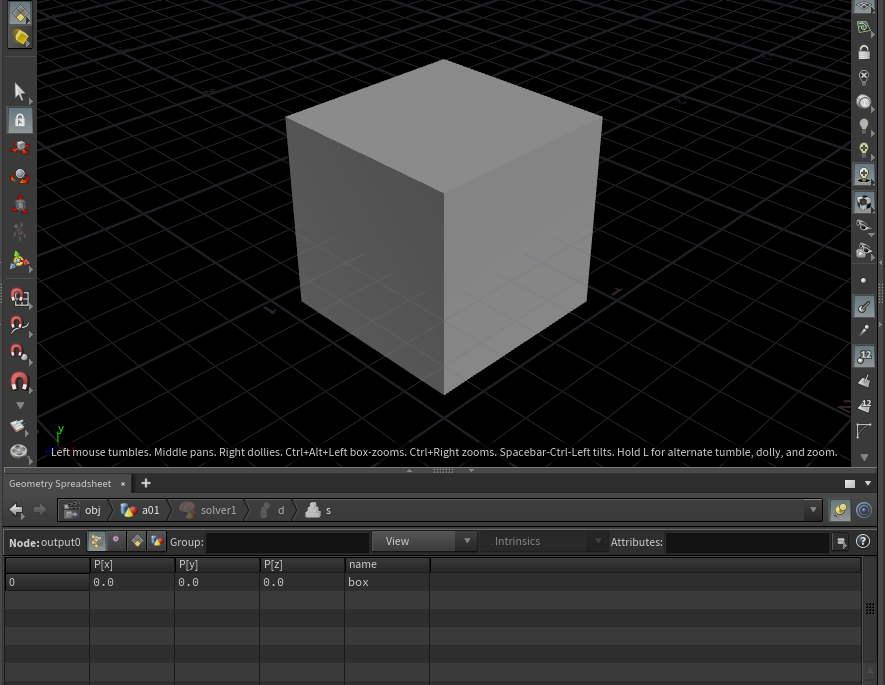Click the greyed-out Pose tool
Screen dimensions: 885x685
click(20, 231)
